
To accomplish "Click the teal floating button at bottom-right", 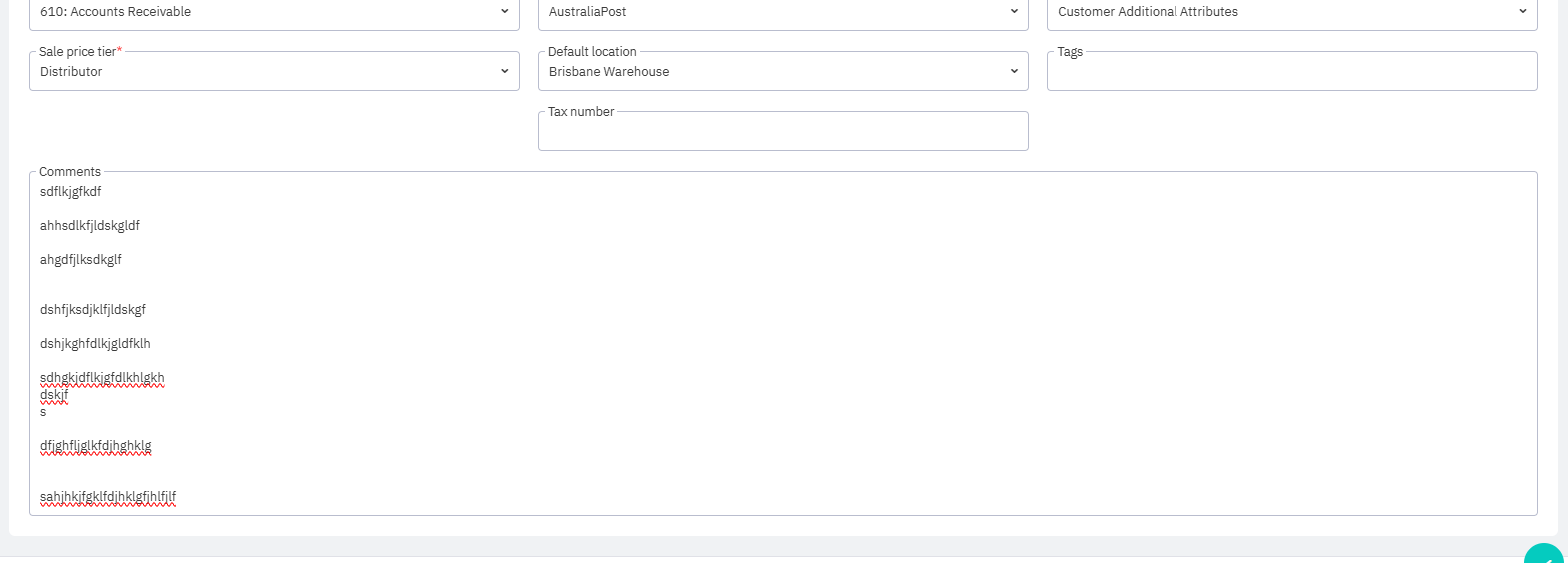I will click(x=1544, y=555).
